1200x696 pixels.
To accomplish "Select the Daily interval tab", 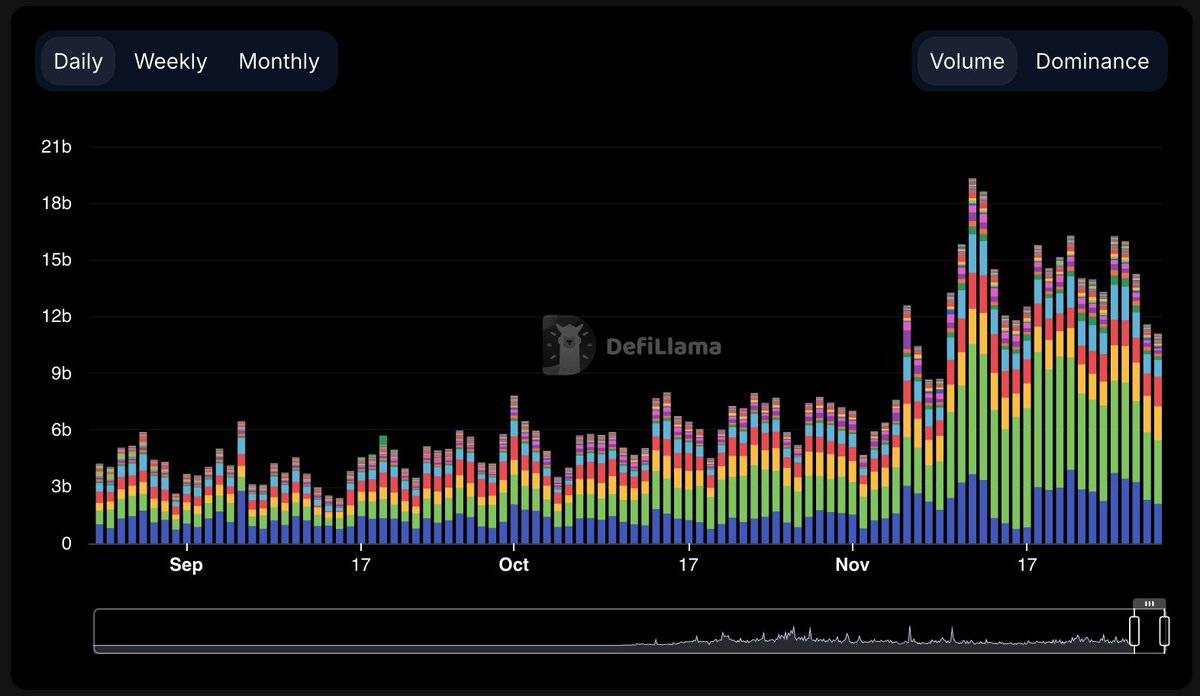I will point(78,61).
